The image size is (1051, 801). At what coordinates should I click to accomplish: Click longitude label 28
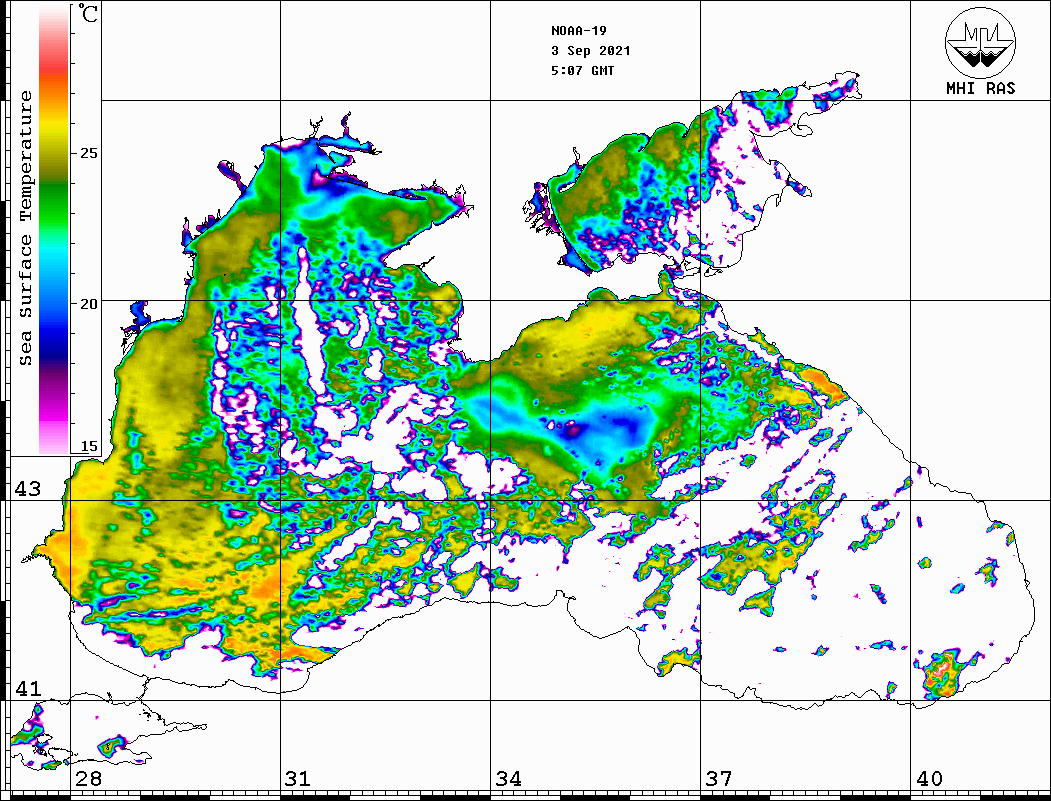pos(88,779)
